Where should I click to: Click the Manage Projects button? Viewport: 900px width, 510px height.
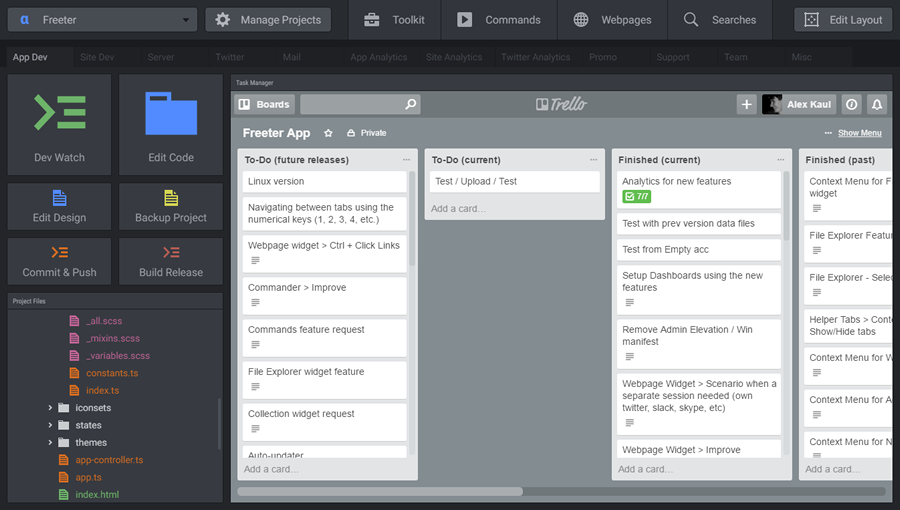[268, 20]
